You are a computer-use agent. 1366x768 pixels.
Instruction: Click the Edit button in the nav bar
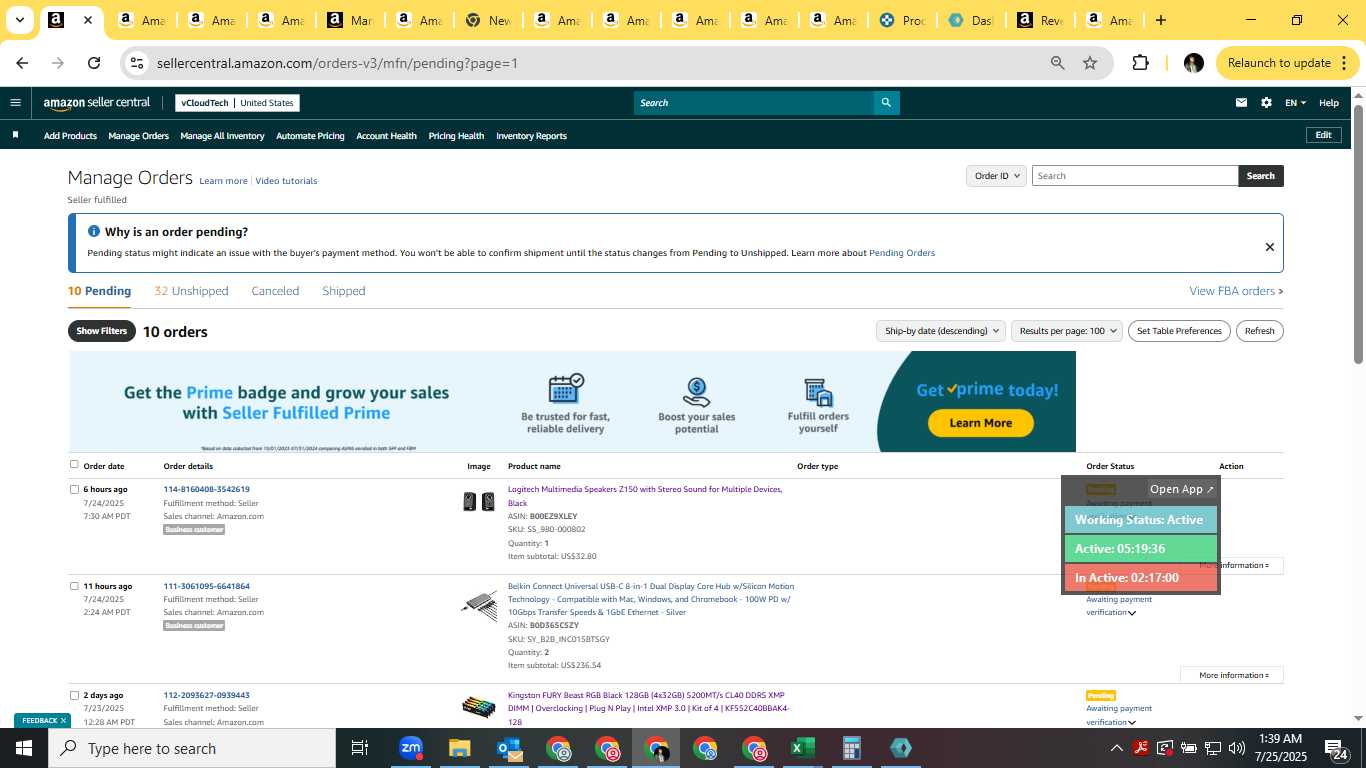point(1323,135)
